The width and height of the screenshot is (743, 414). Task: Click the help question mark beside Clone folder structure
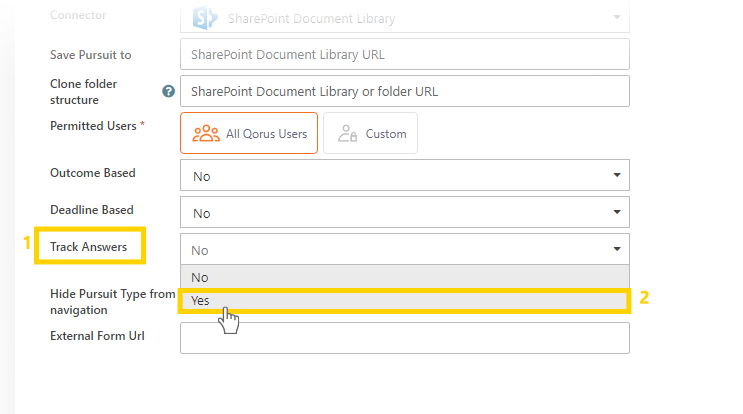pyautogui.click(x=168, y=91)
